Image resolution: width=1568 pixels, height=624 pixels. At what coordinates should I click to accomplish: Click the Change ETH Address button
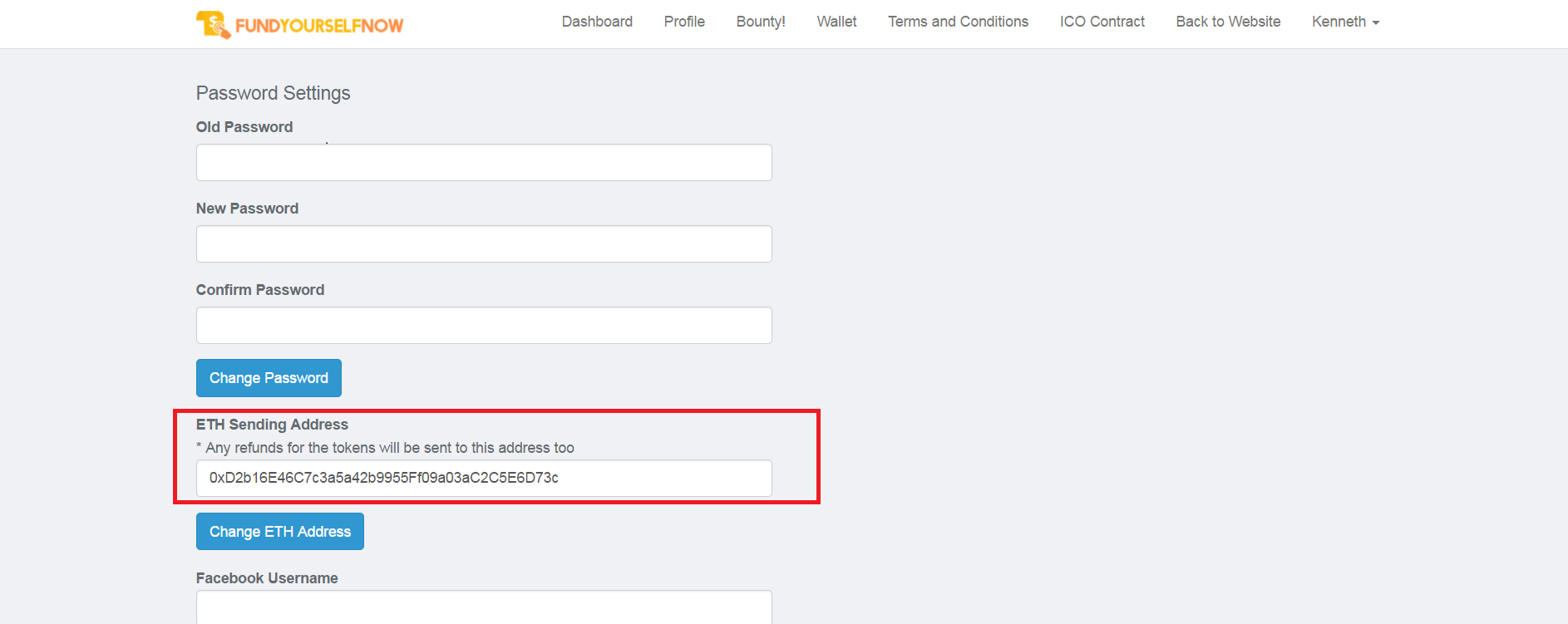pos(280,532)
